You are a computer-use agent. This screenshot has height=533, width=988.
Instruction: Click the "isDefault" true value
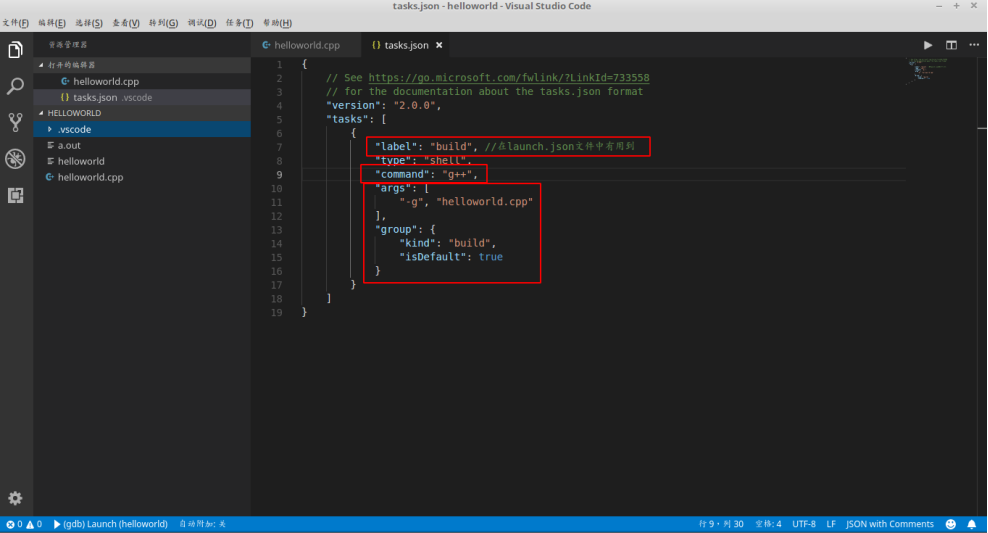tap(490, 257)
